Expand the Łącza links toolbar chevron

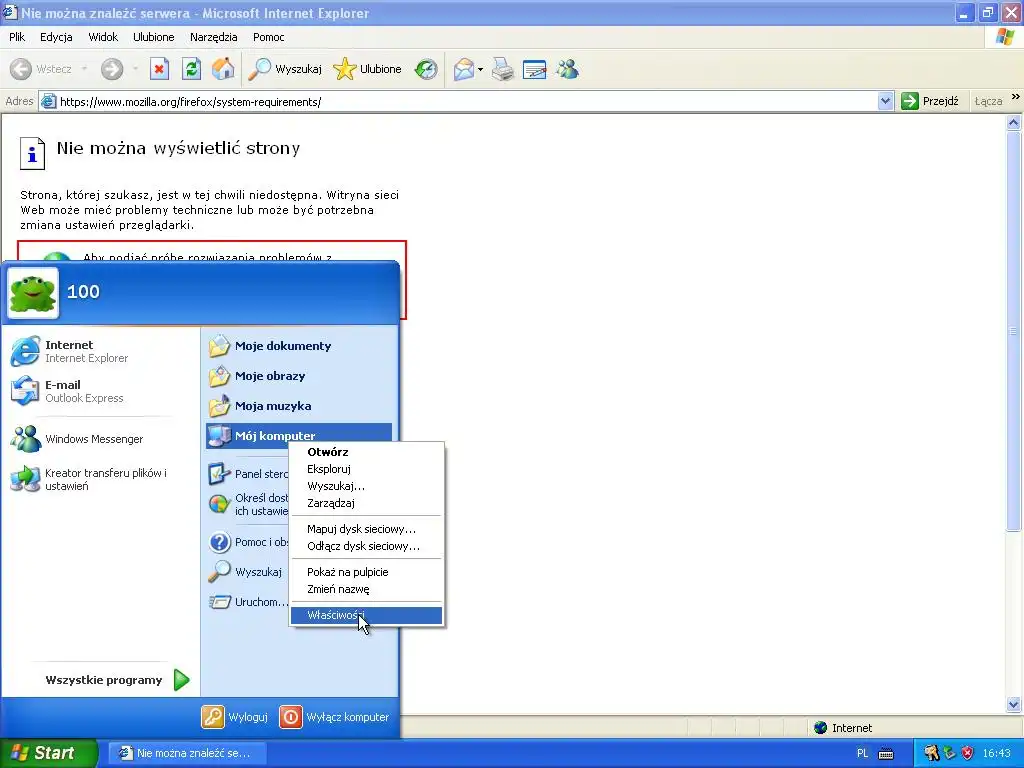click(1016, 97)
